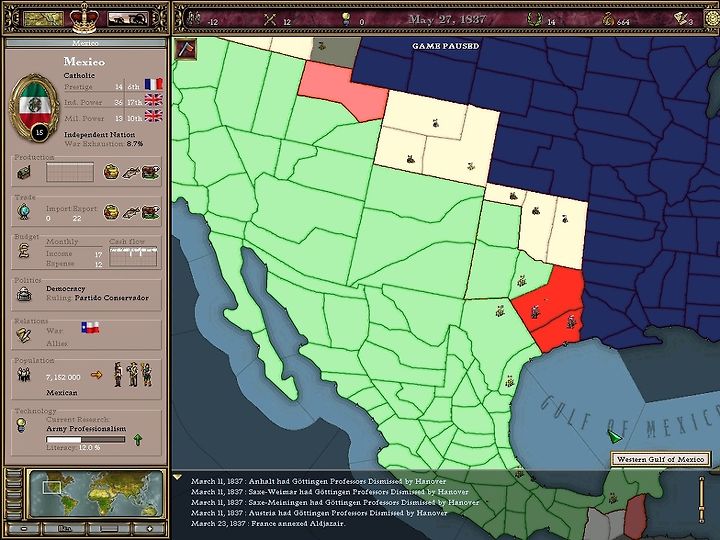Screen dimensions: 720x540
Task: Open the Relations scroll and quill icon
Action: 24,335
